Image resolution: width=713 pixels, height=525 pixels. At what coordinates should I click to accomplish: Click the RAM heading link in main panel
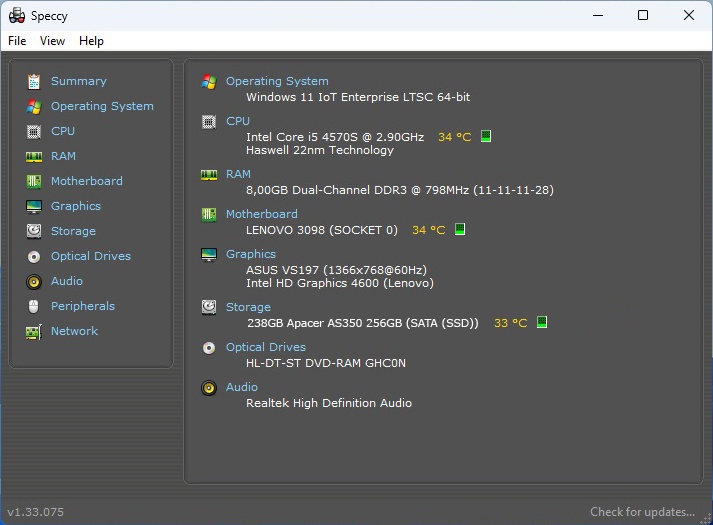tap(238, 175)
